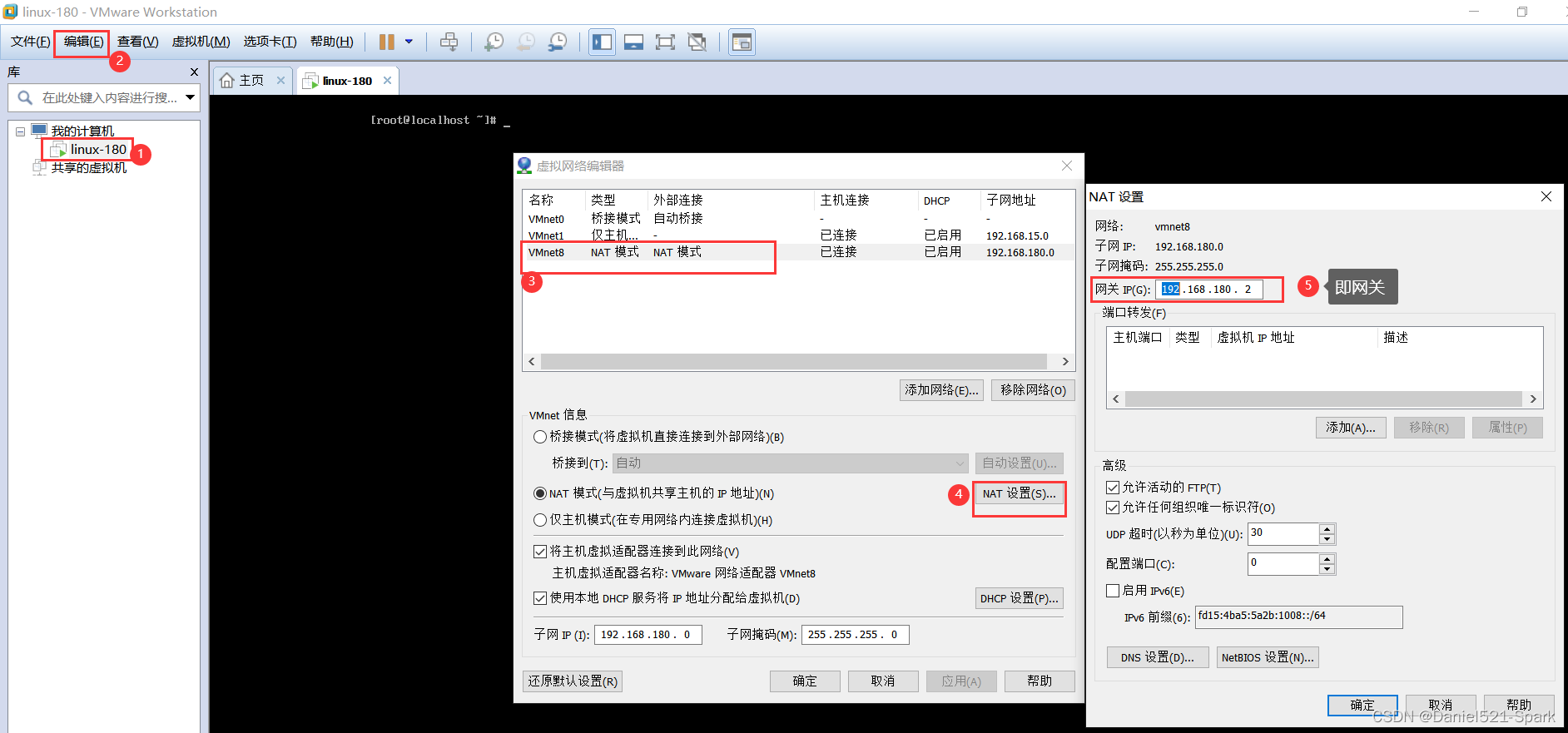Open the 文件(F) menu
1568x733 pixels.
pos(30,42)
